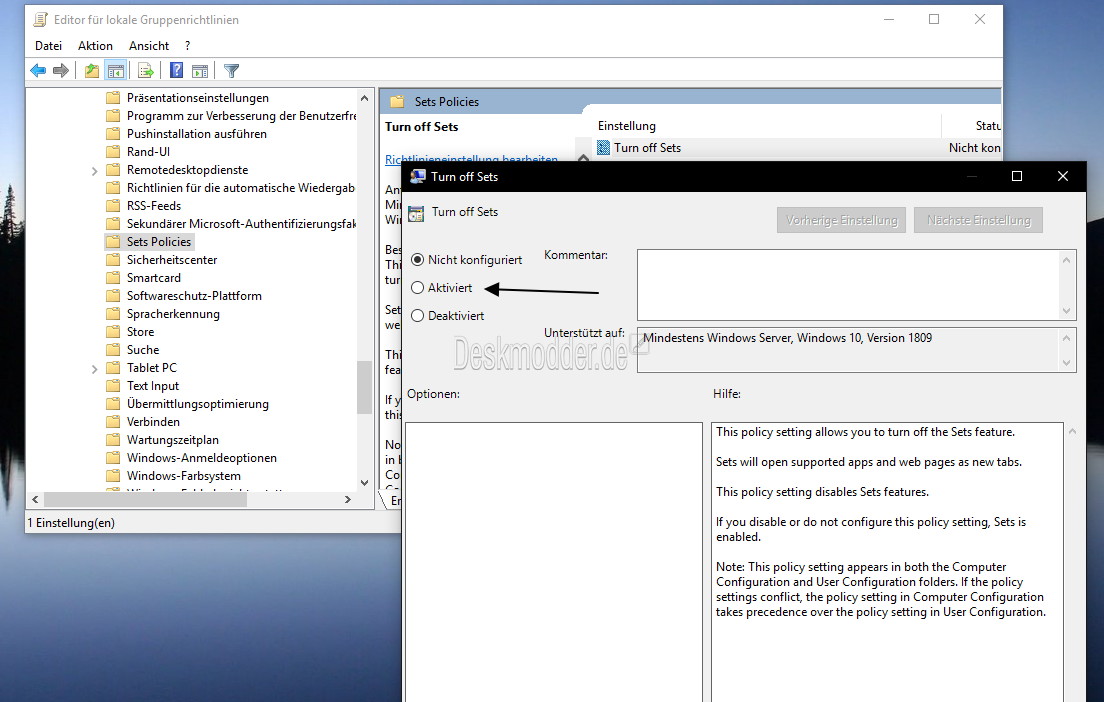
Task: Click folder icon next to Store
Action: (113, 332)
